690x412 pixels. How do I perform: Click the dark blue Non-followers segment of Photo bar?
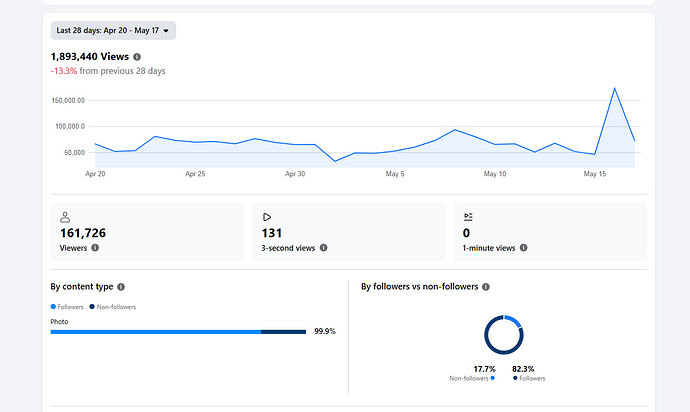[x=283, y=332]
